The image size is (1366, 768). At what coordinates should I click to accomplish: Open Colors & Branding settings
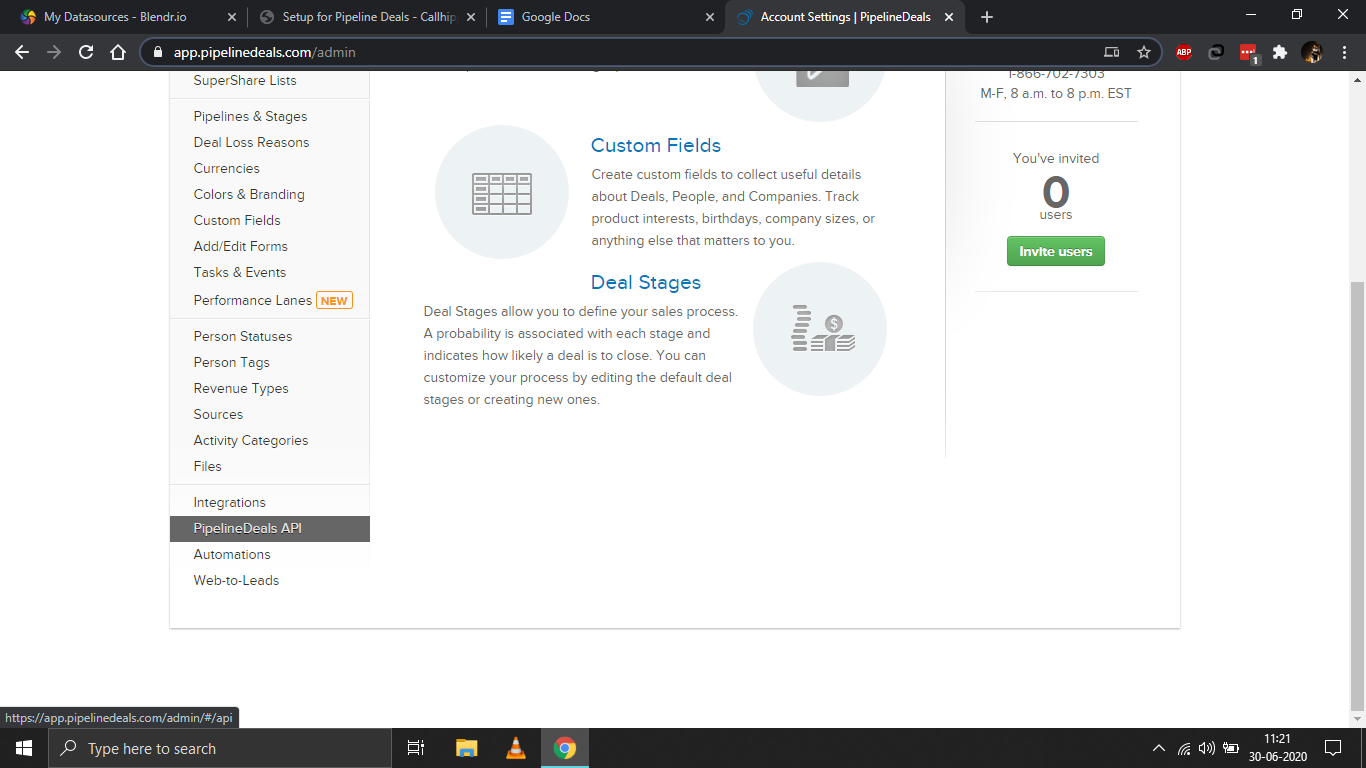pyautogui.click(x=249, y=194)
